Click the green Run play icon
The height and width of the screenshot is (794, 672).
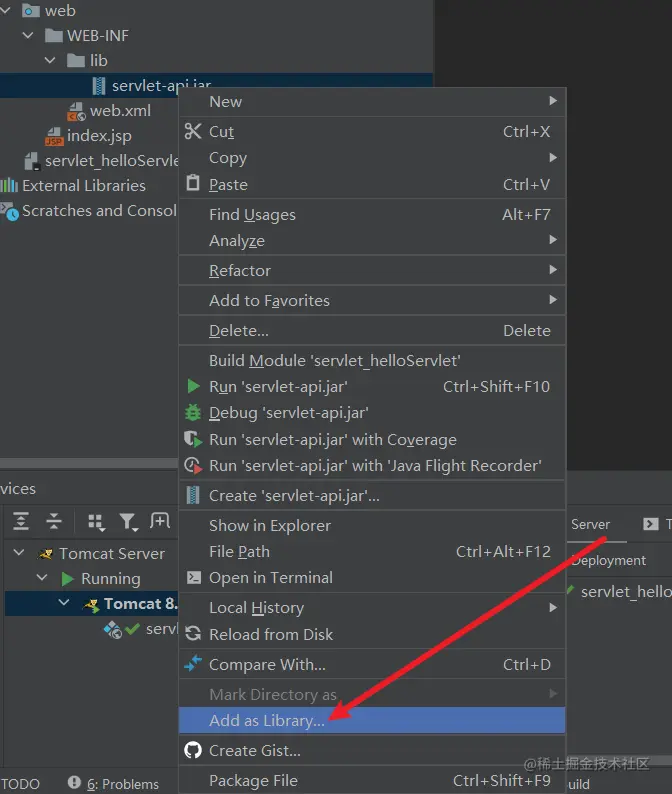tap(193, 386)
